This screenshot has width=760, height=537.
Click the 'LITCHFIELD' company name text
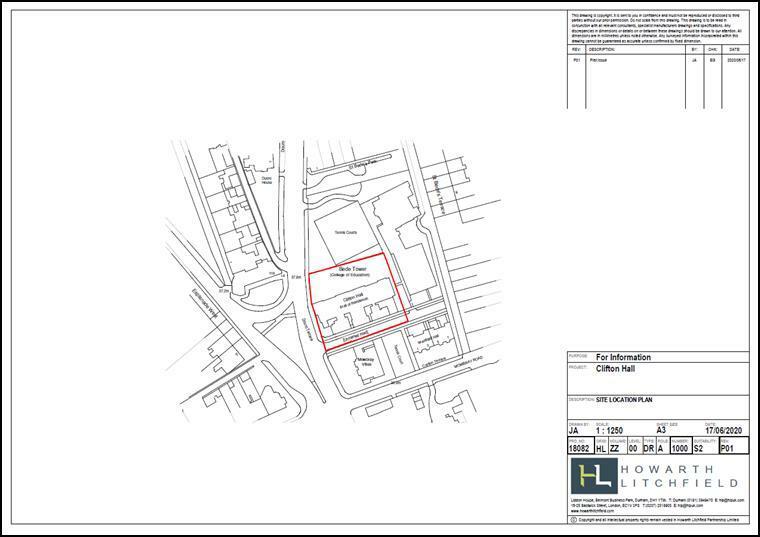679,483
